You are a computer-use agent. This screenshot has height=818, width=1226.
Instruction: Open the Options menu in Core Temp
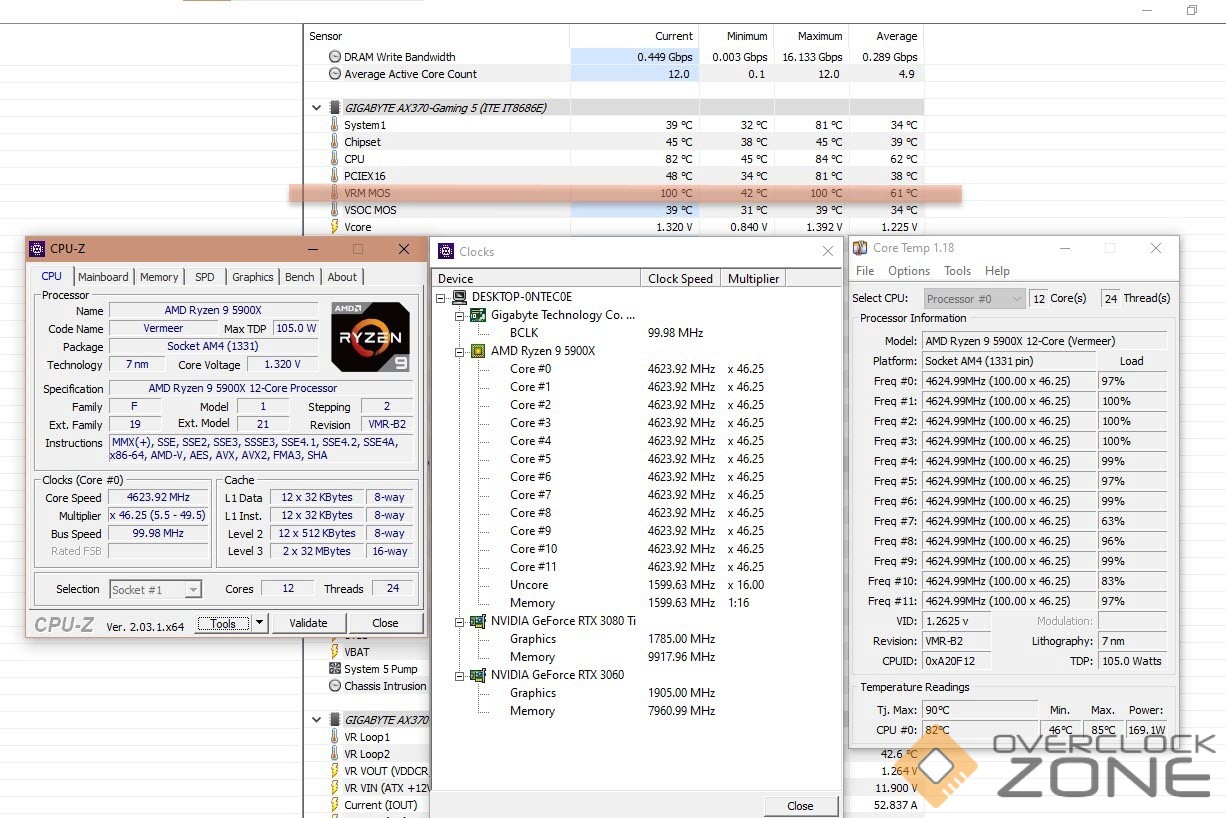(909, 271)
